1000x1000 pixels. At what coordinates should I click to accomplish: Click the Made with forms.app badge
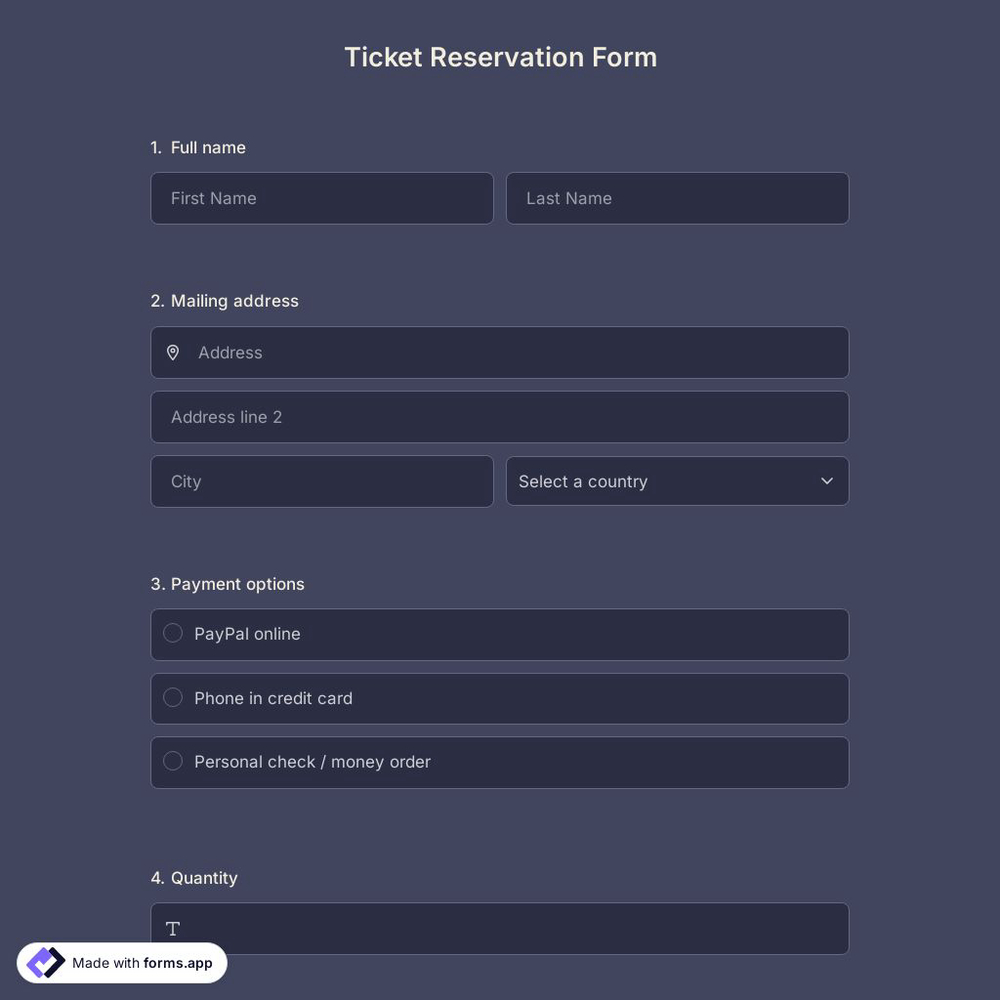[120, 962]
